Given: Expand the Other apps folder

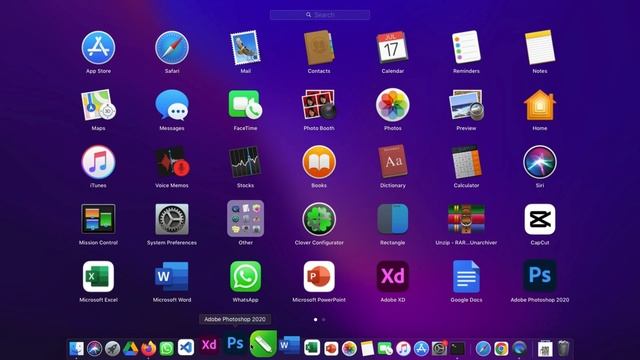Looking at the screenshot, I should 245,218.
